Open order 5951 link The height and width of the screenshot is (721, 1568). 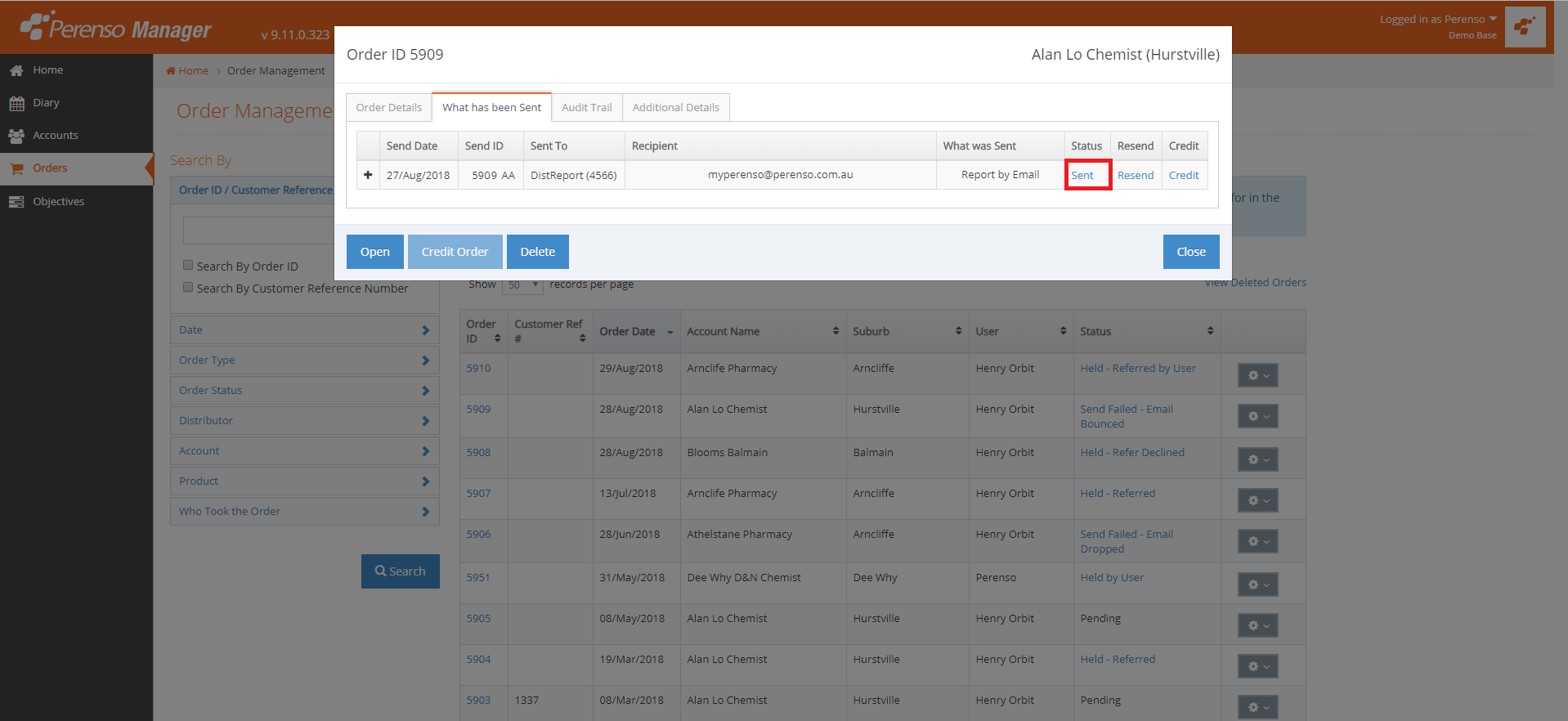pyautogui.click(x=478, y=578)
